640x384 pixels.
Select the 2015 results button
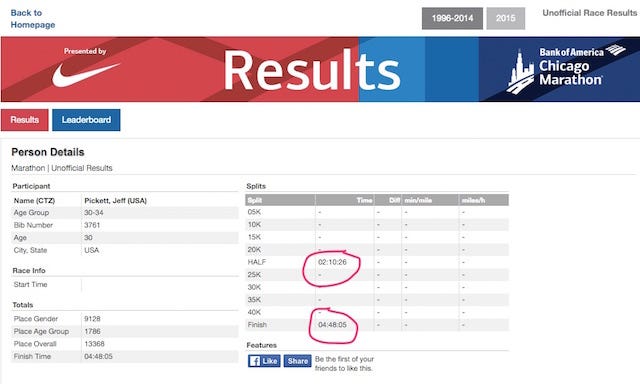click(505, 18)
